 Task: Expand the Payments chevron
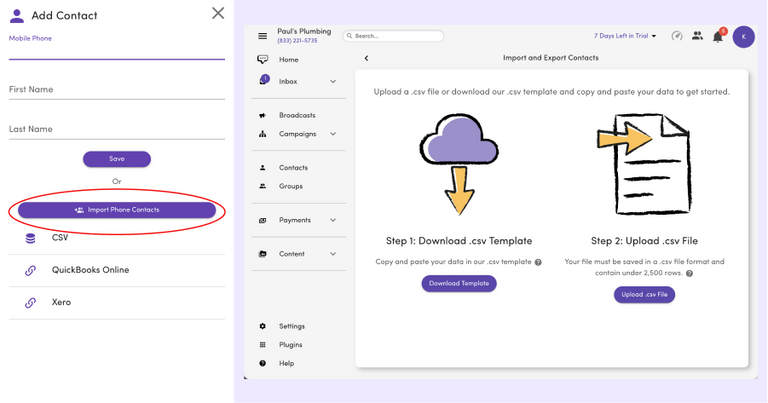pos(333,220)
